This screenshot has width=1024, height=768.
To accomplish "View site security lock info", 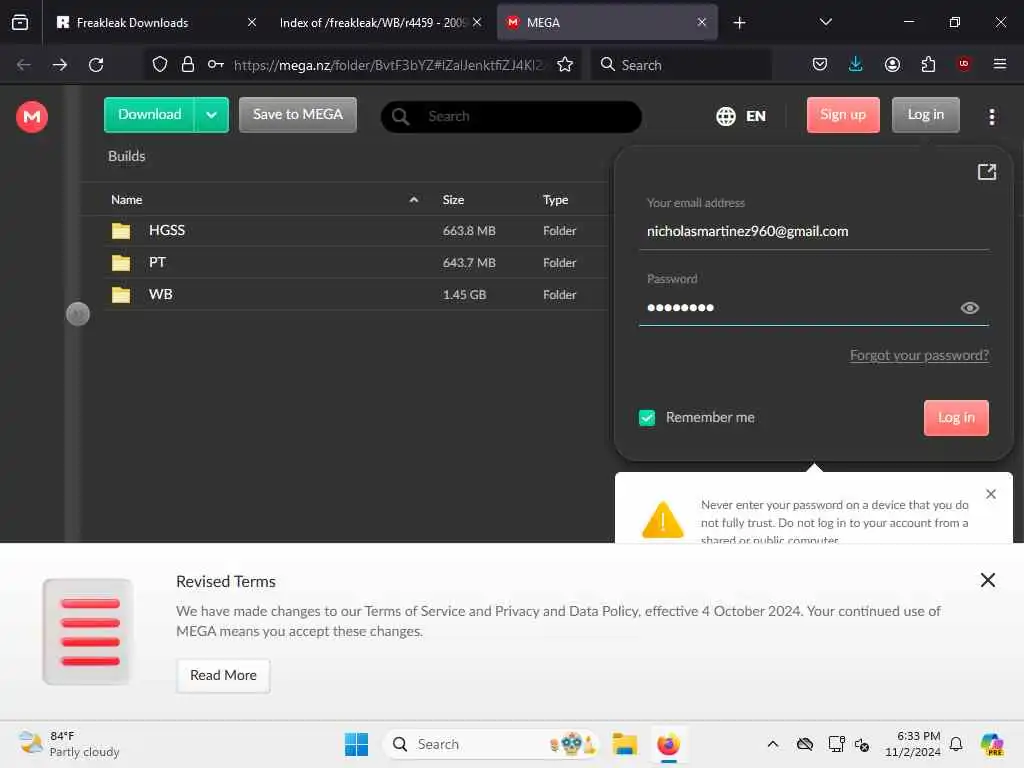I will coord(188,65).
